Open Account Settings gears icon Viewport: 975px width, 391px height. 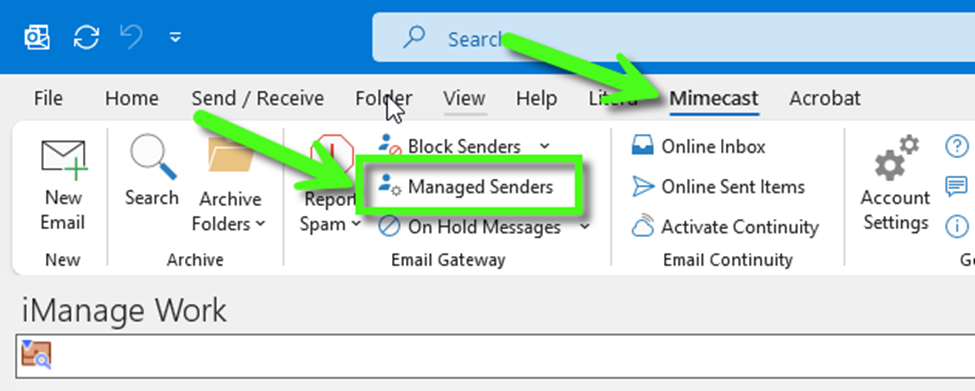(x=896, y=158)
